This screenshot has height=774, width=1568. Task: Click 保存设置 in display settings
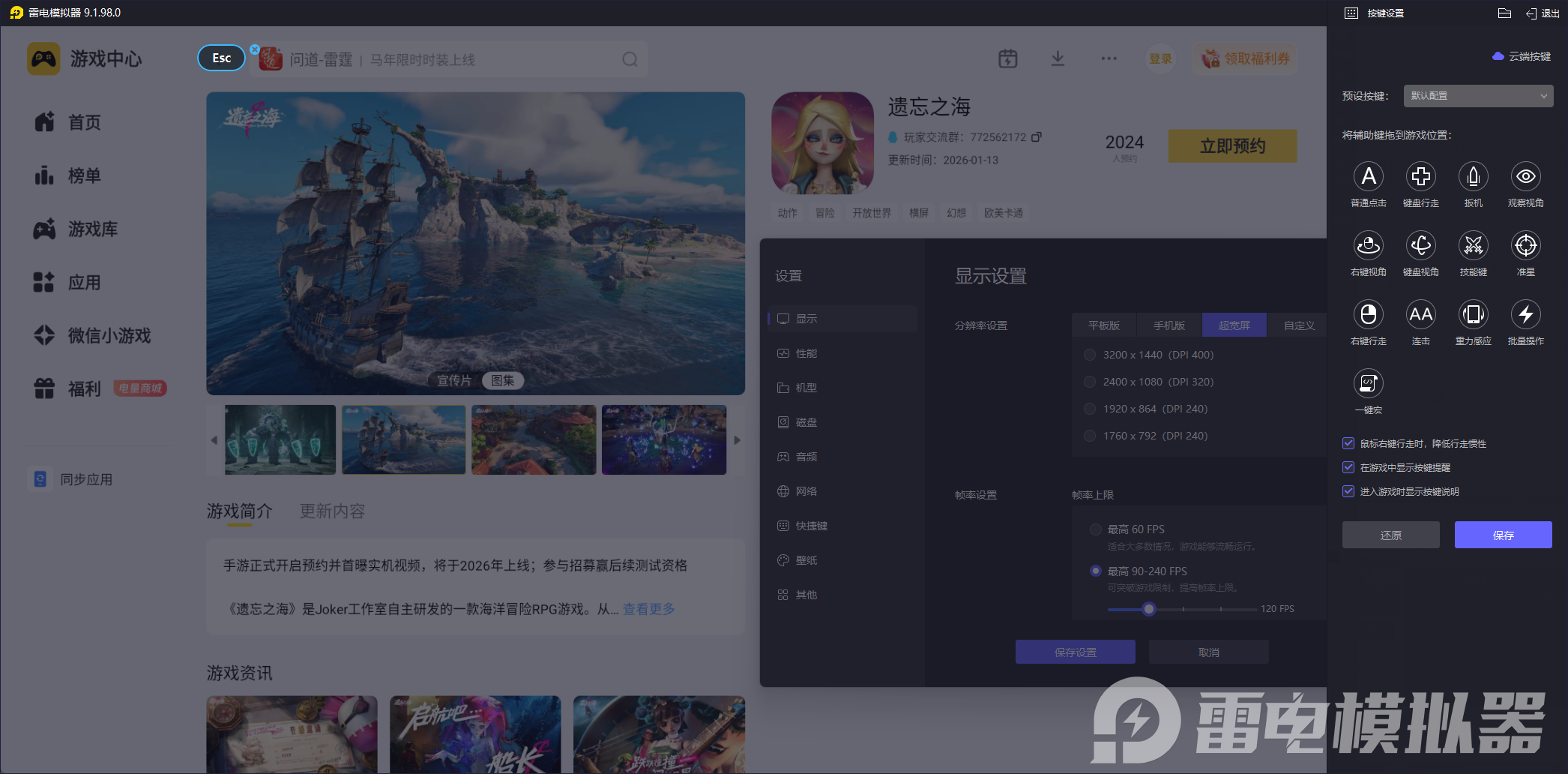(x=1076, y=652)
